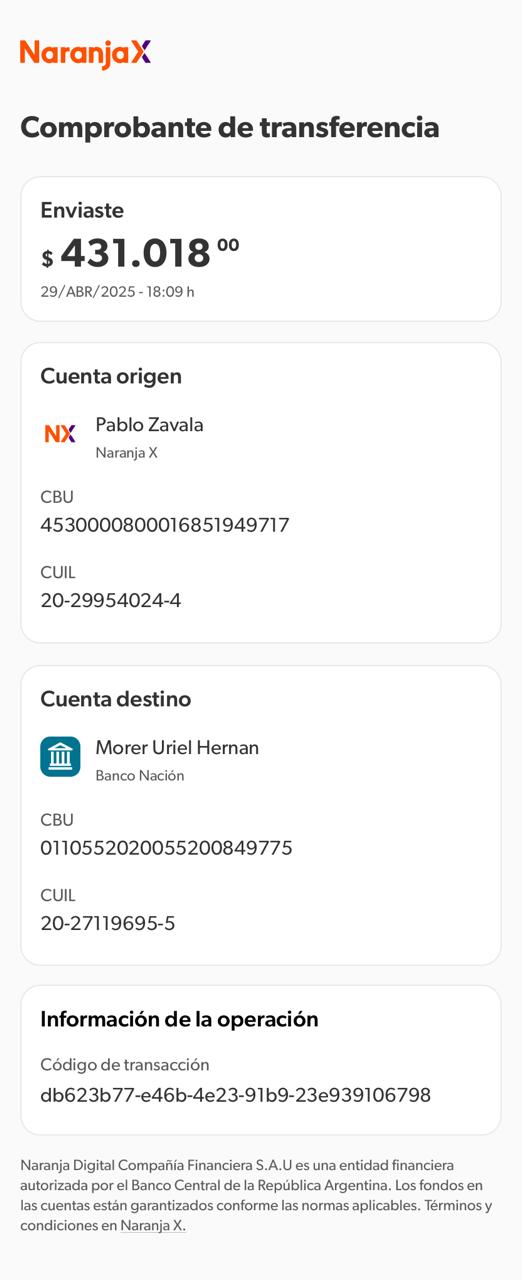Click the sent amount $431.018
Viewport: 522px width, 1280px height.
click(x=140, y=254)
